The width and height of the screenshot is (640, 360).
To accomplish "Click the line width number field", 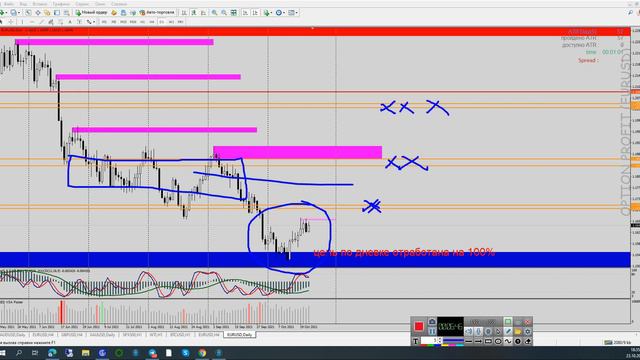I will coord(429,341).
